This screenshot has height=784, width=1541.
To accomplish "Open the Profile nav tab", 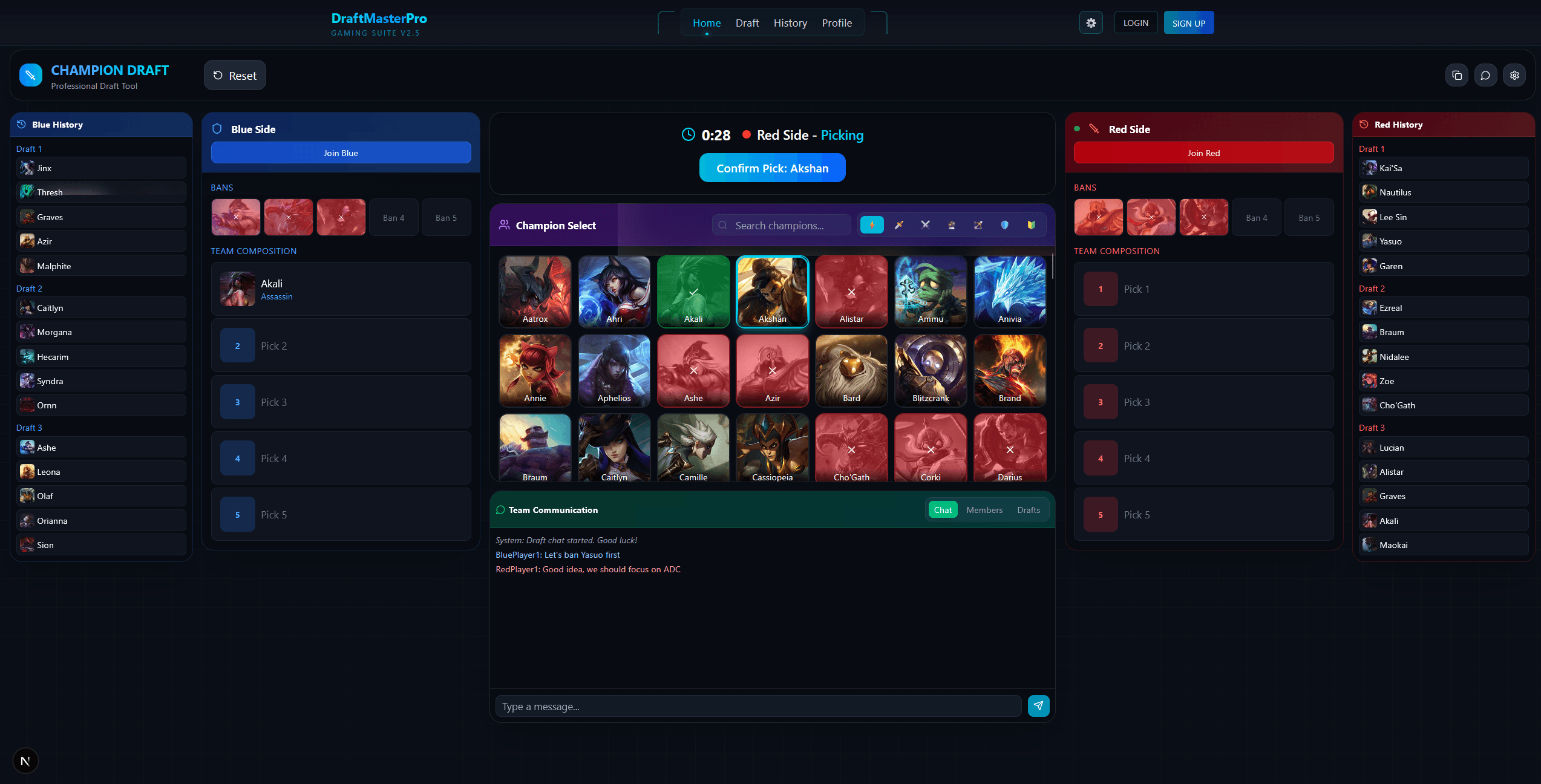I will pyautogui.click(x=837, y=23).
